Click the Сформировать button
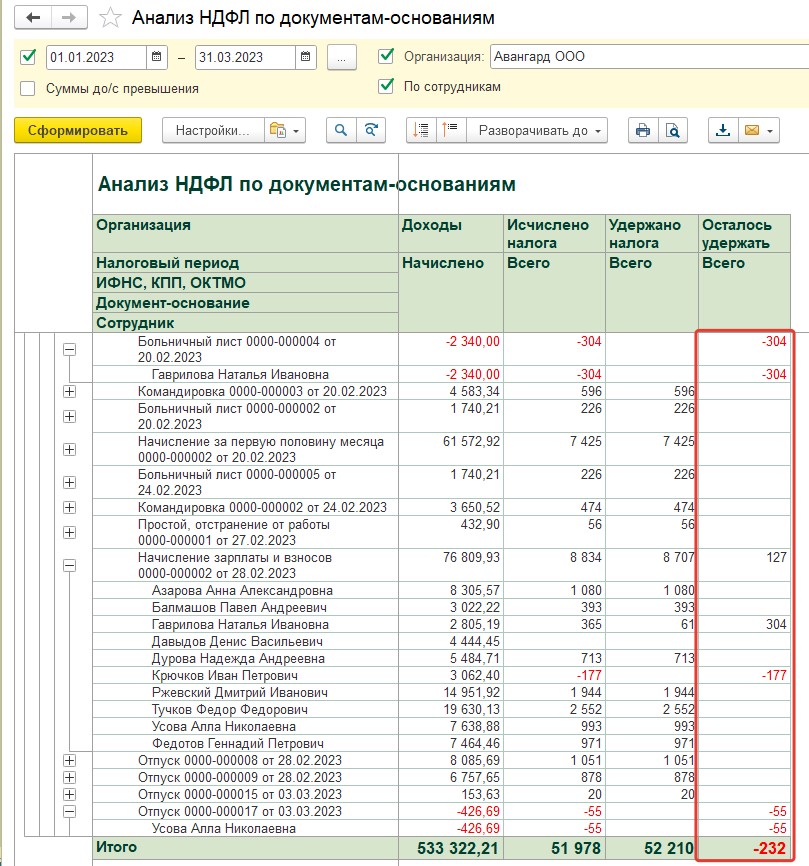 click(78, 131)
